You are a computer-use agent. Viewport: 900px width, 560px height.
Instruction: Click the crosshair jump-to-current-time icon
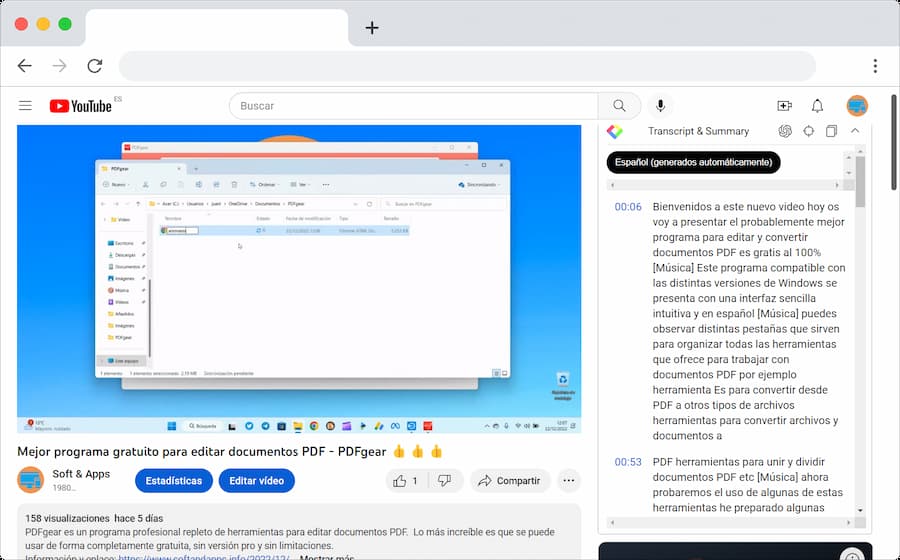click(809, 131)
